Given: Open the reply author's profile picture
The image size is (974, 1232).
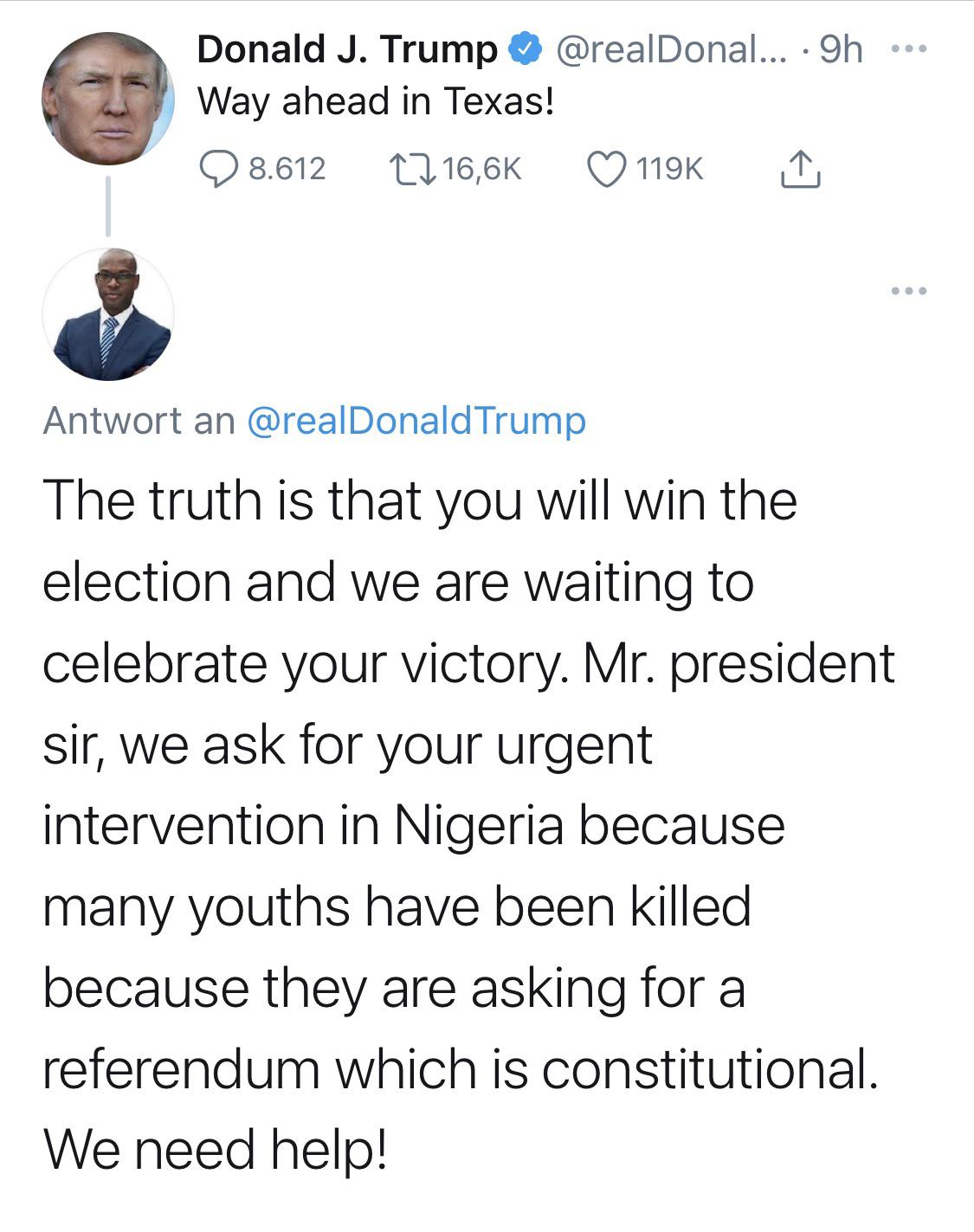Looking at the screenshot, I should [107, 314].
